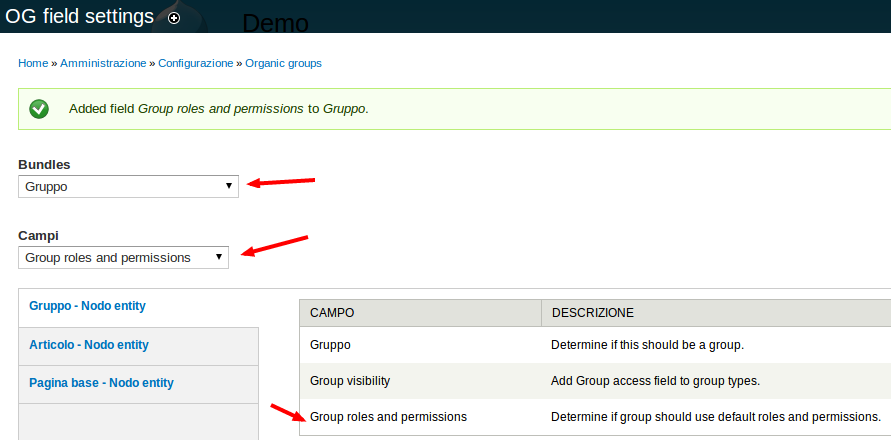Open the Campi dropdown list
The image size is (891, 440).
tap(123, 257)
